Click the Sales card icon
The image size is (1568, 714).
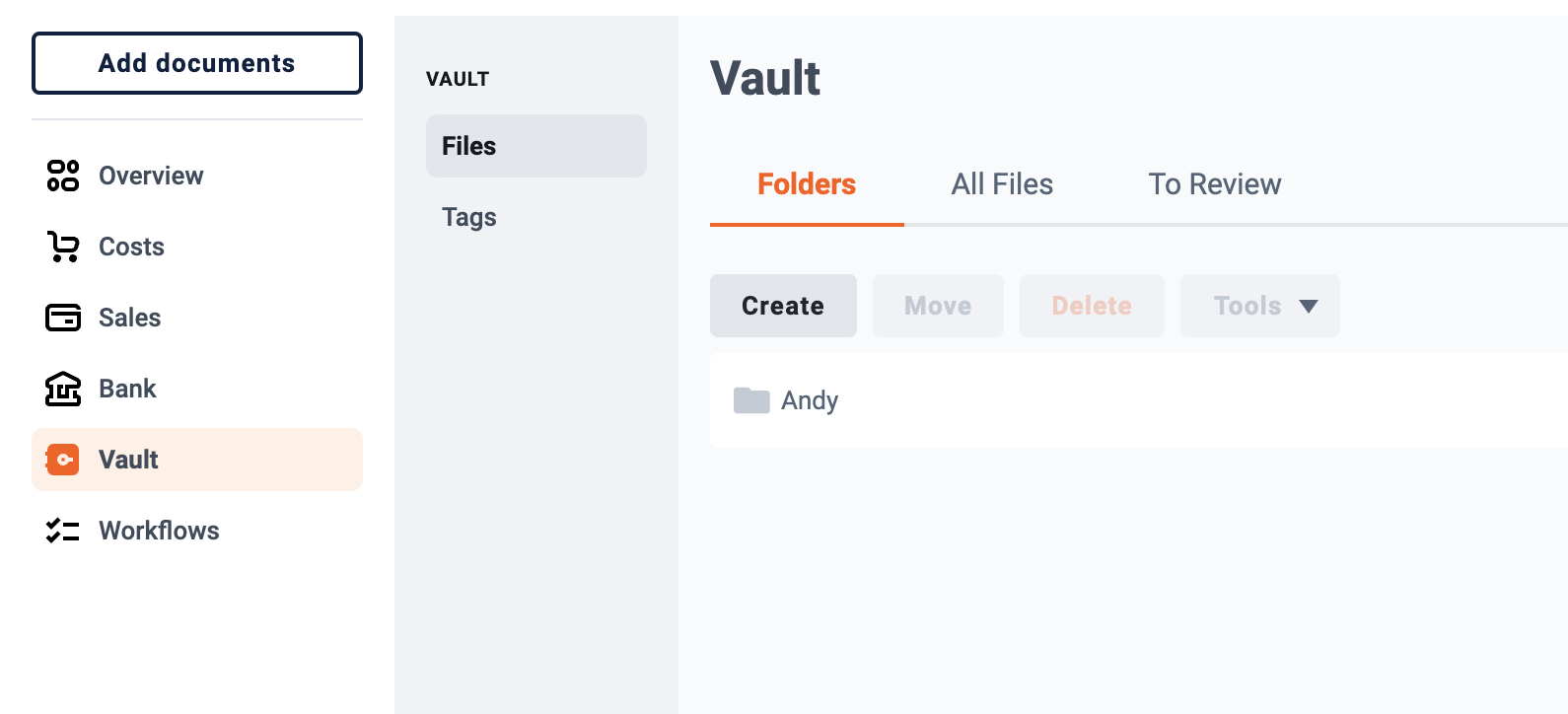pos(63,318)
